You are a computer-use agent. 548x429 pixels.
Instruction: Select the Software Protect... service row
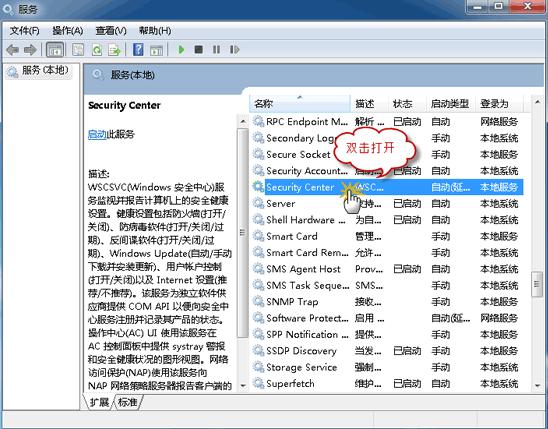tap(387, 318)
